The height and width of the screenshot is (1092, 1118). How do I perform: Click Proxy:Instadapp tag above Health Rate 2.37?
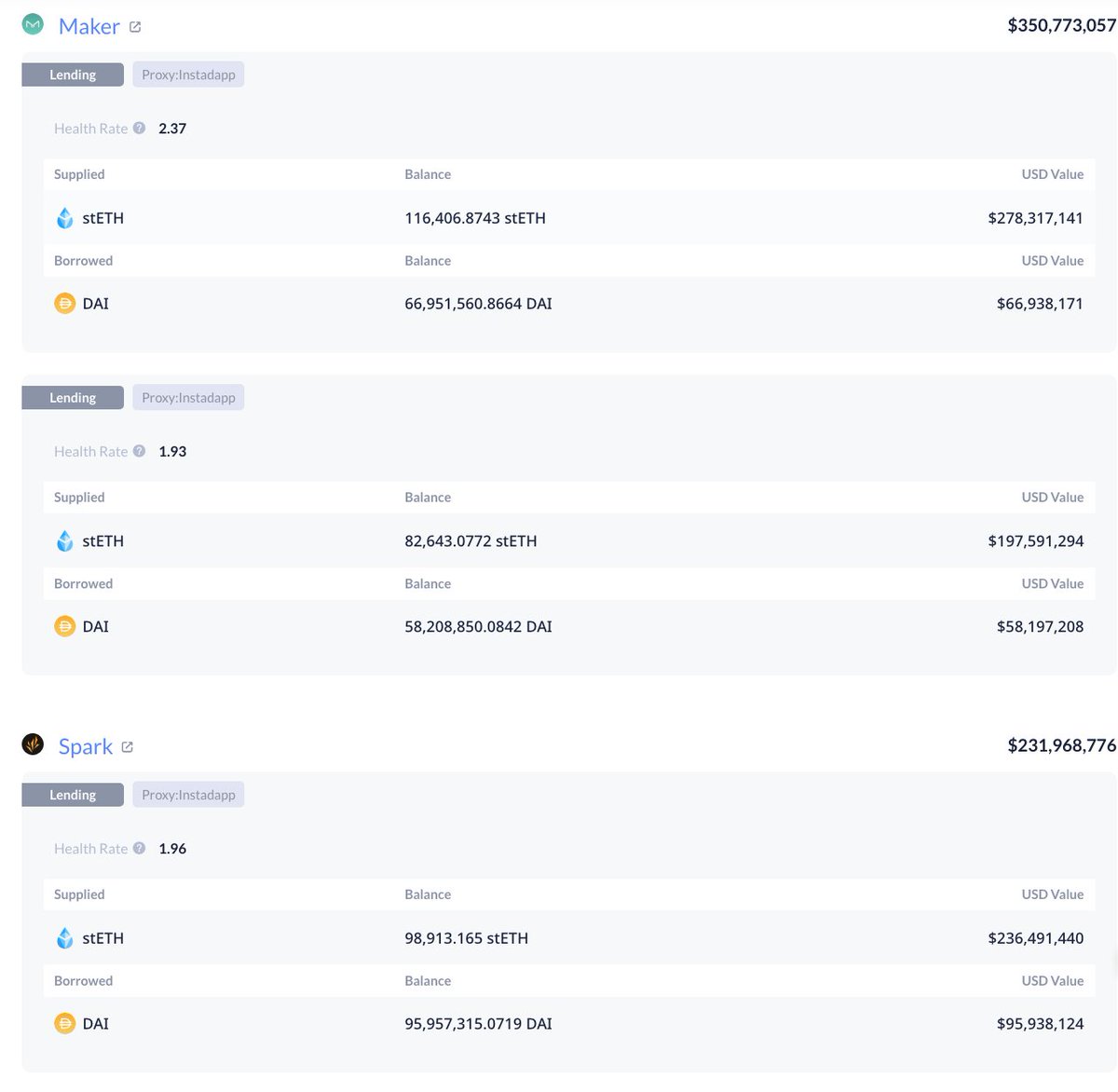click(x=188, y=75)
